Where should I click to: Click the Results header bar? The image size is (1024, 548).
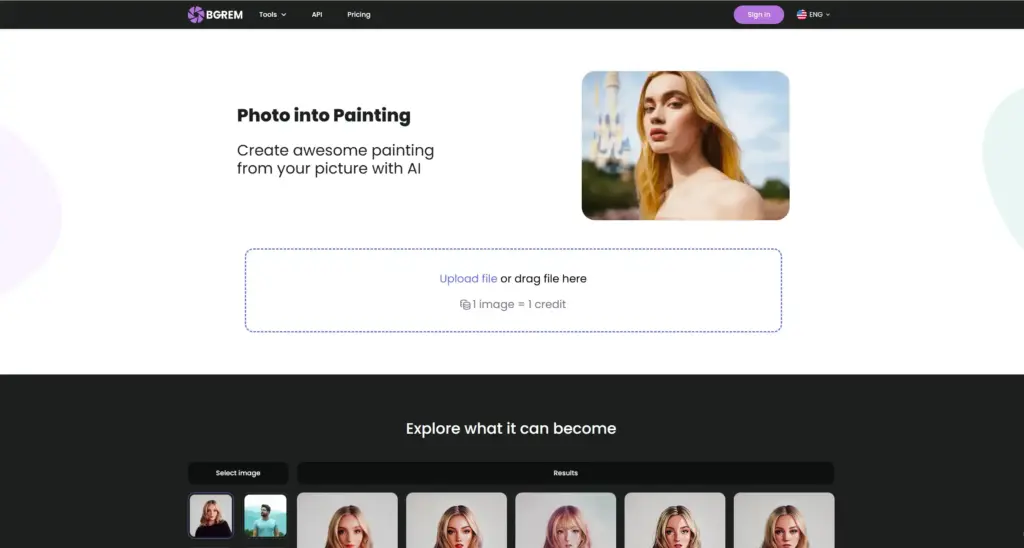point(566,473)
